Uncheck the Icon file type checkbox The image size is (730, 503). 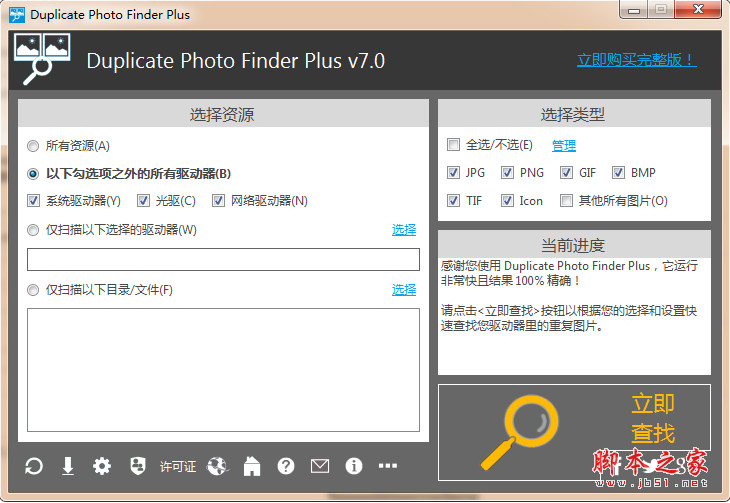tap(507, 201)
